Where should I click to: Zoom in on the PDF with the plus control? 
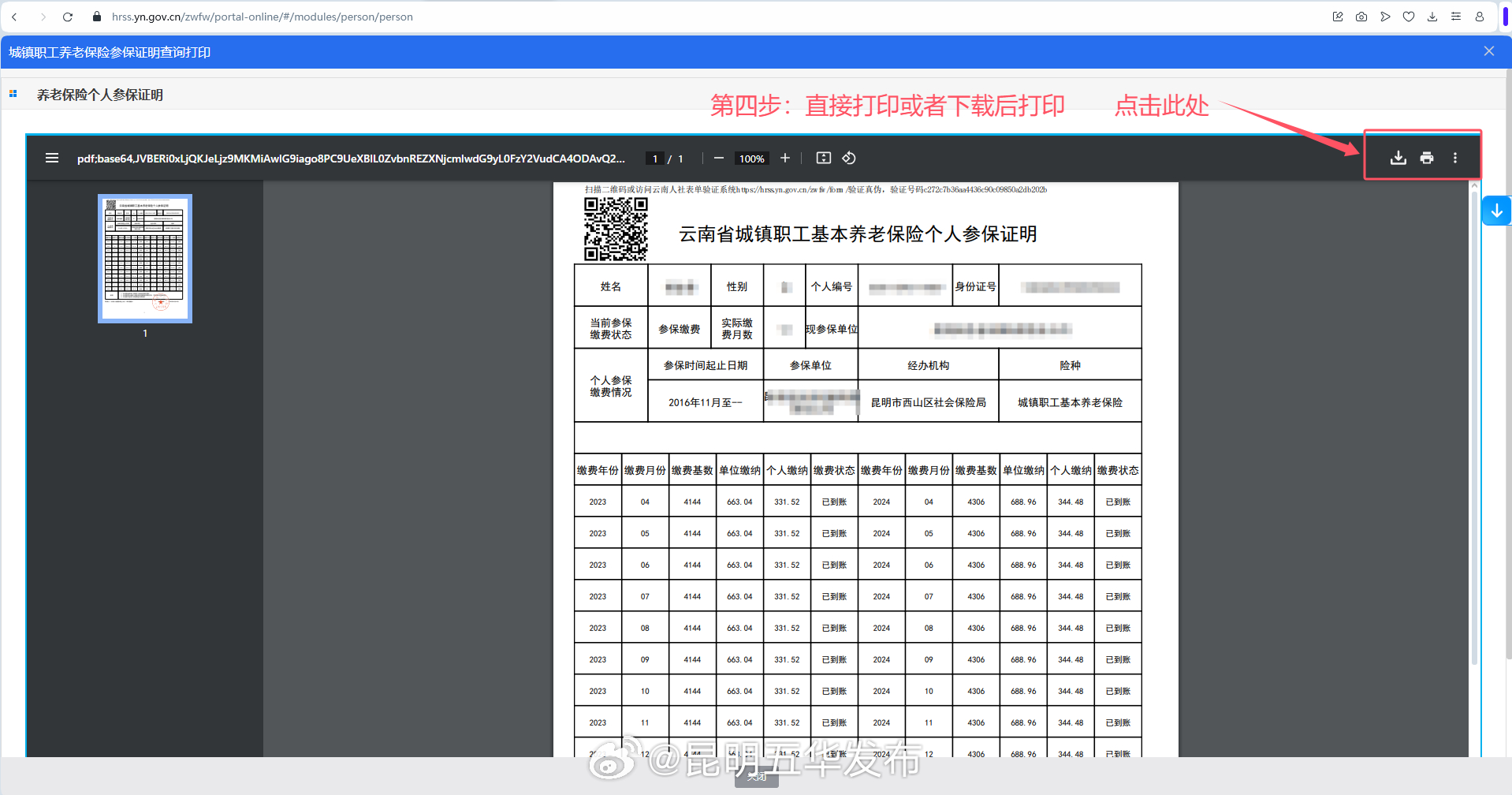click(x=785, y=158)
